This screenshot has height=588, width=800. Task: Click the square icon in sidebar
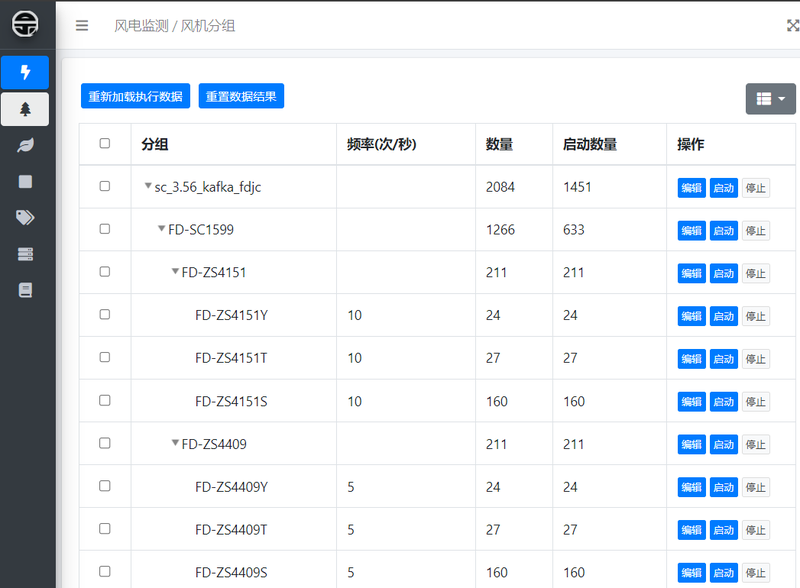click(25, 182)
